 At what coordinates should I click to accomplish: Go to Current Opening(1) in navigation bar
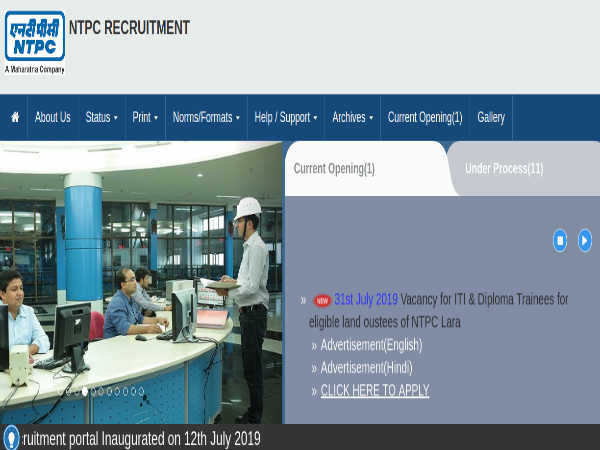tap(424, 117)
